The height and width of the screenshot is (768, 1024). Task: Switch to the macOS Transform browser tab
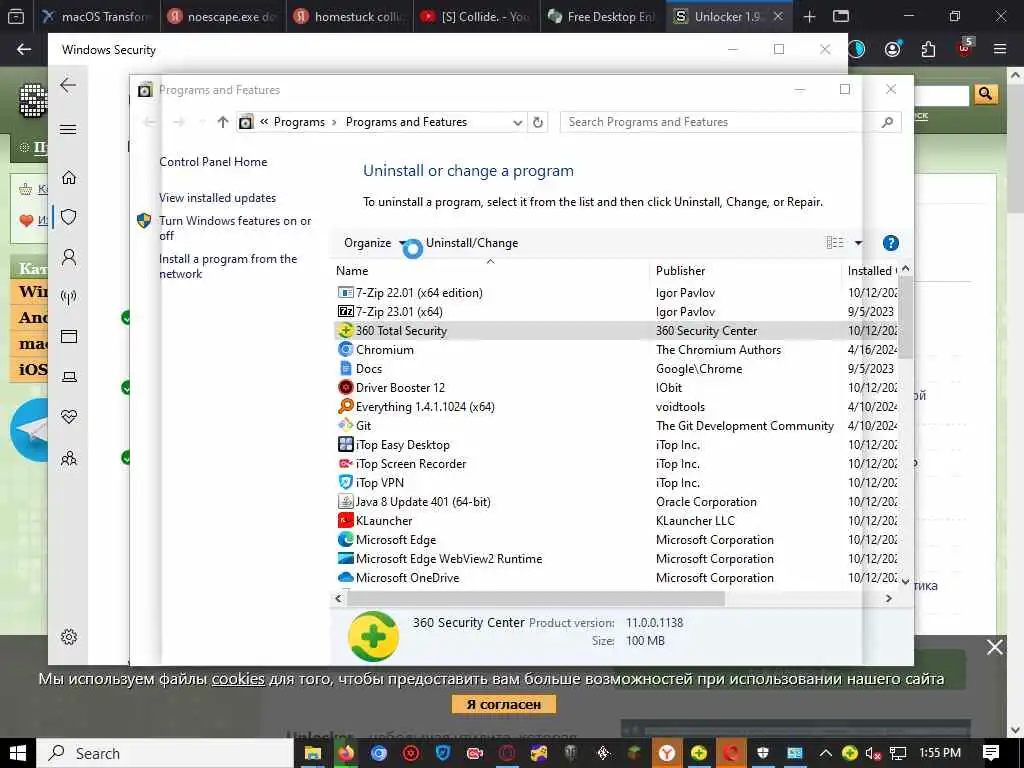95,16
